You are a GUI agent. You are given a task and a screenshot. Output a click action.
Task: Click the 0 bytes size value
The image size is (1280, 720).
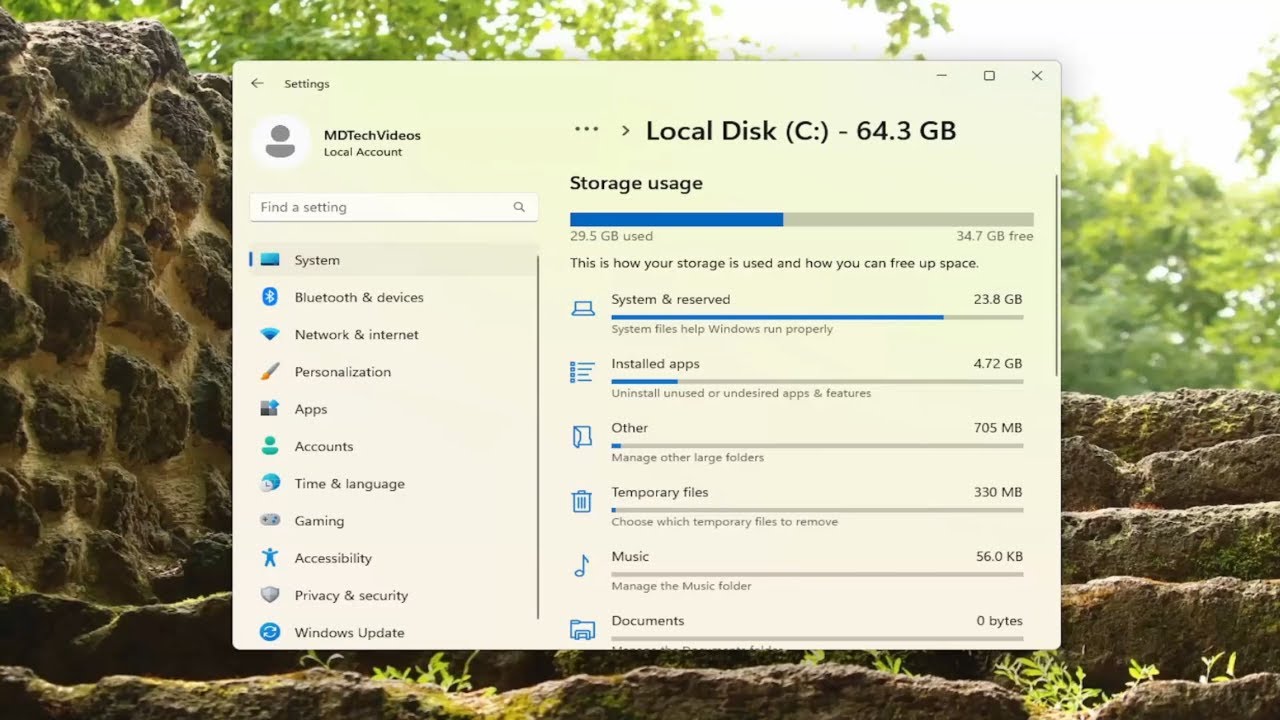tap(1000, 621)
